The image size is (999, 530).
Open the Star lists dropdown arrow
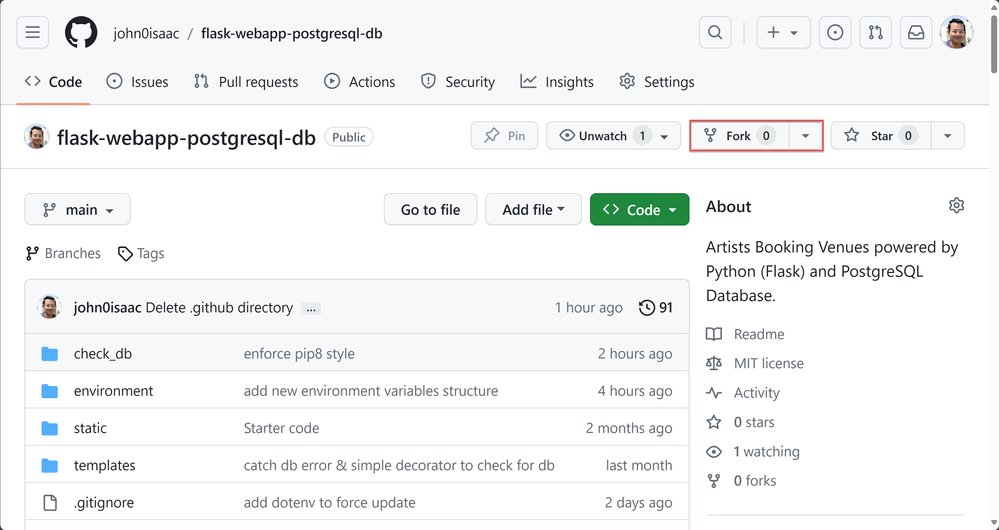click(x=947, y=136)
